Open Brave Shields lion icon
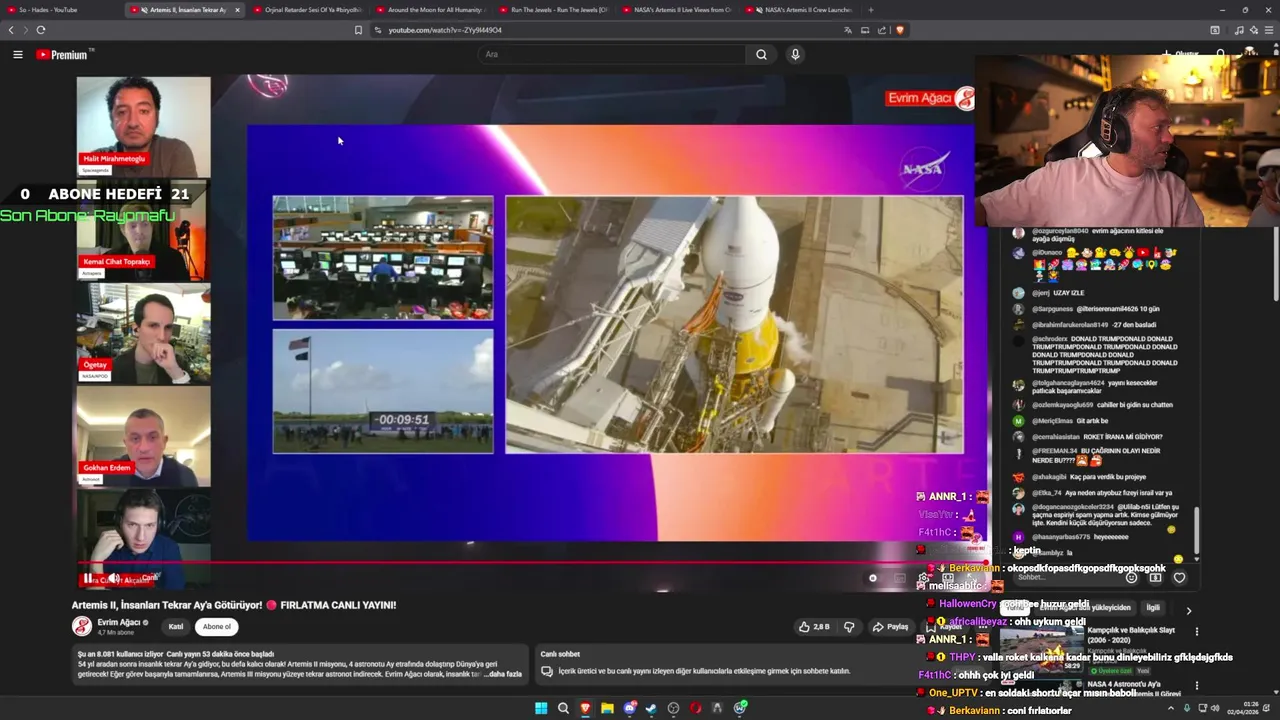 coord(900,30)
